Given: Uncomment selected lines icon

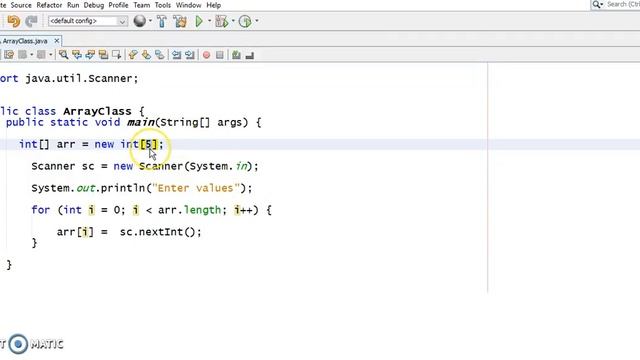Looking at the screenshot, I should pos(250,55).
